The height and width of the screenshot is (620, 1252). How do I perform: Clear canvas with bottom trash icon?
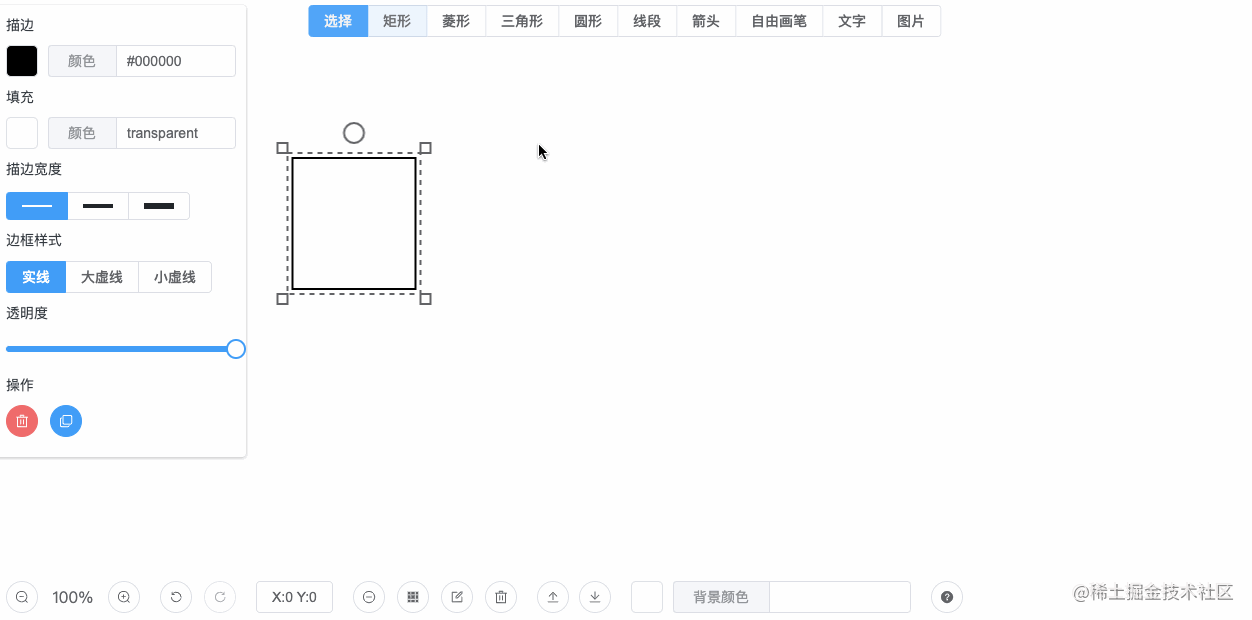501,597
